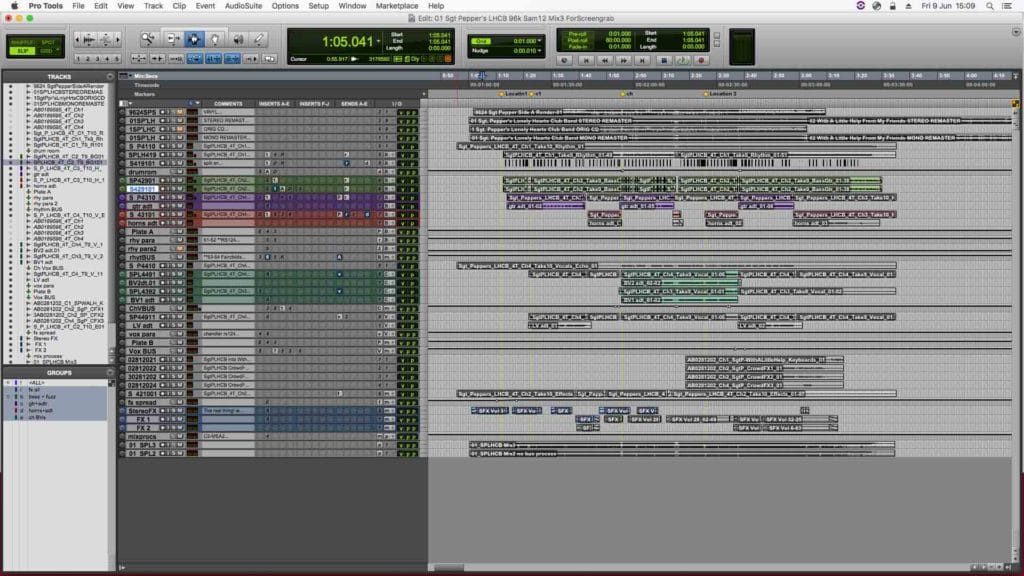Viewport: 1024px width, 576px height.
Task: Unmute the rhy para2 track
Action: coord(180,249)
